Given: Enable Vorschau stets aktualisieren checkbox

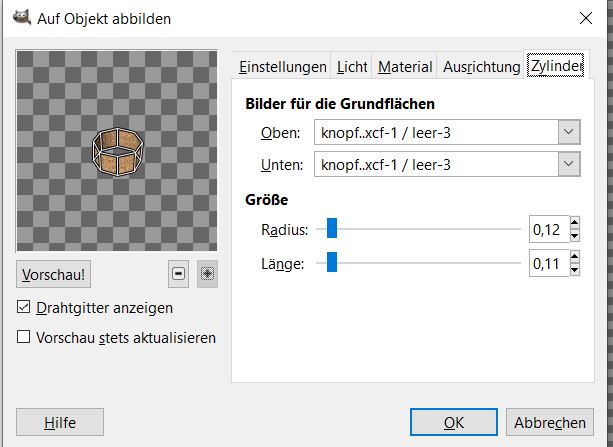Looking at the screenshot, I should tap(24, 338).
